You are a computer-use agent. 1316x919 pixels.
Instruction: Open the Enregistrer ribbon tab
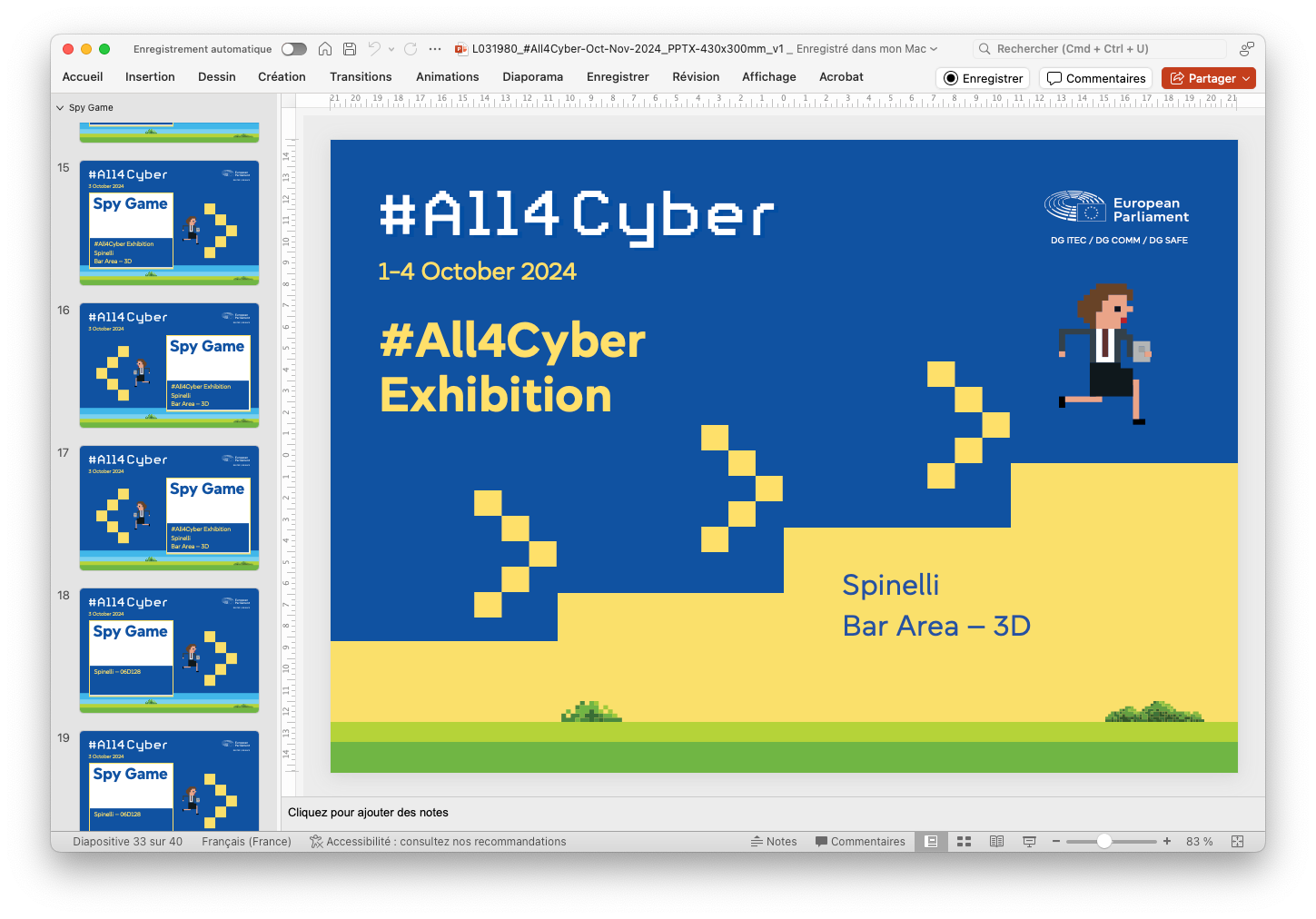[x=618, y=77]
